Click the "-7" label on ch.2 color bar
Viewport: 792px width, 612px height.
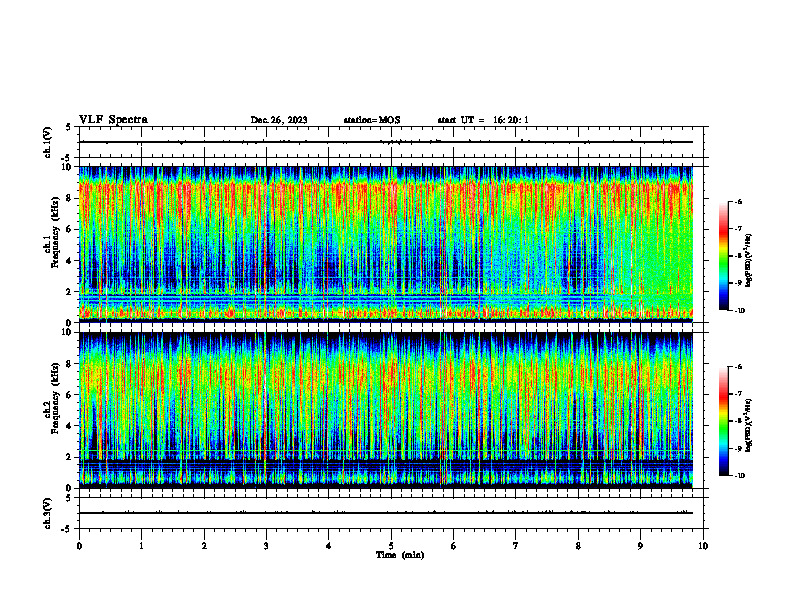click(739, 394)
